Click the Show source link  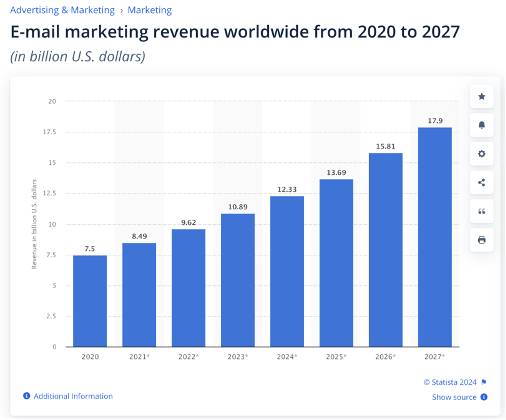pyautogui.click(x=454, y=397)
